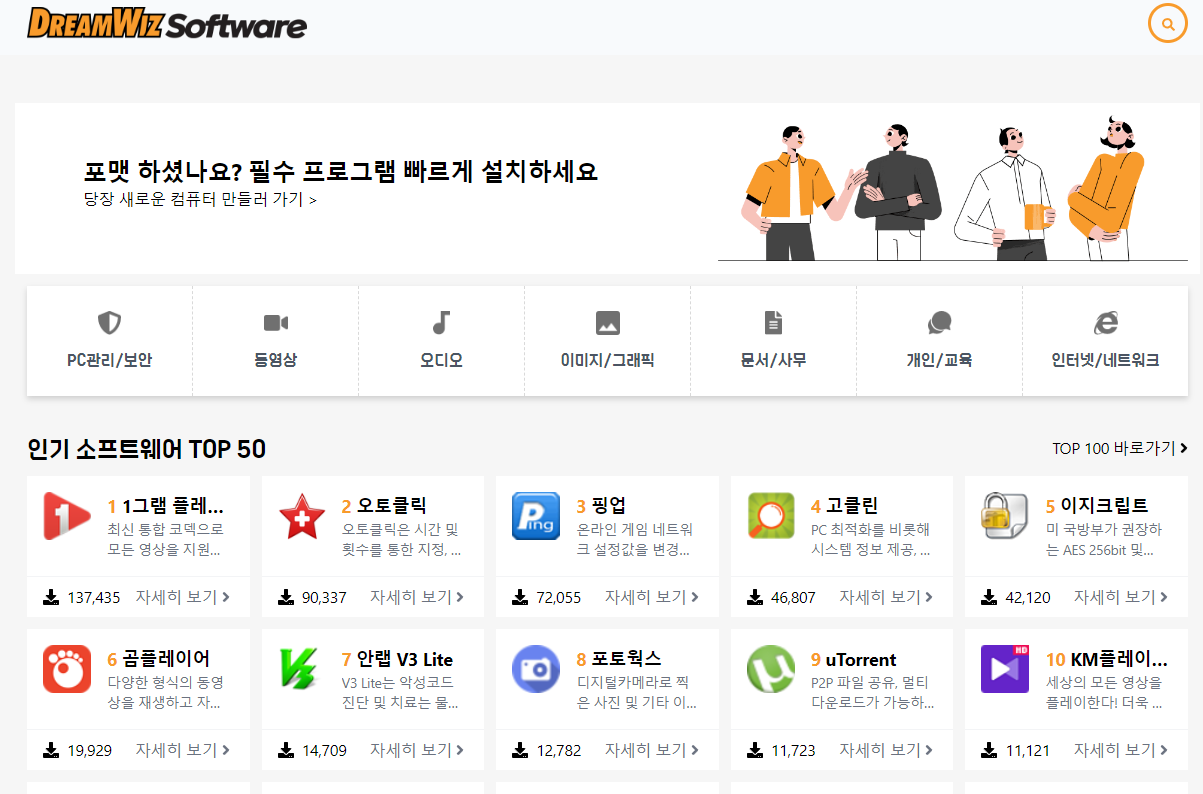Select the 개인/교육 chat bubble icon

point(939,323)
